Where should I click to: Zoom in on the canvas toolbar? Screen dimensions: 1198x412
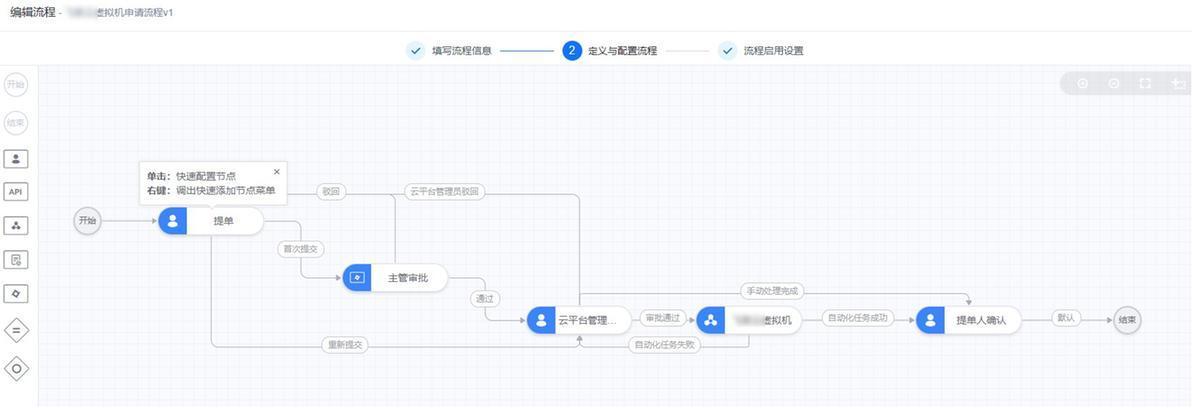[1083, 83]
